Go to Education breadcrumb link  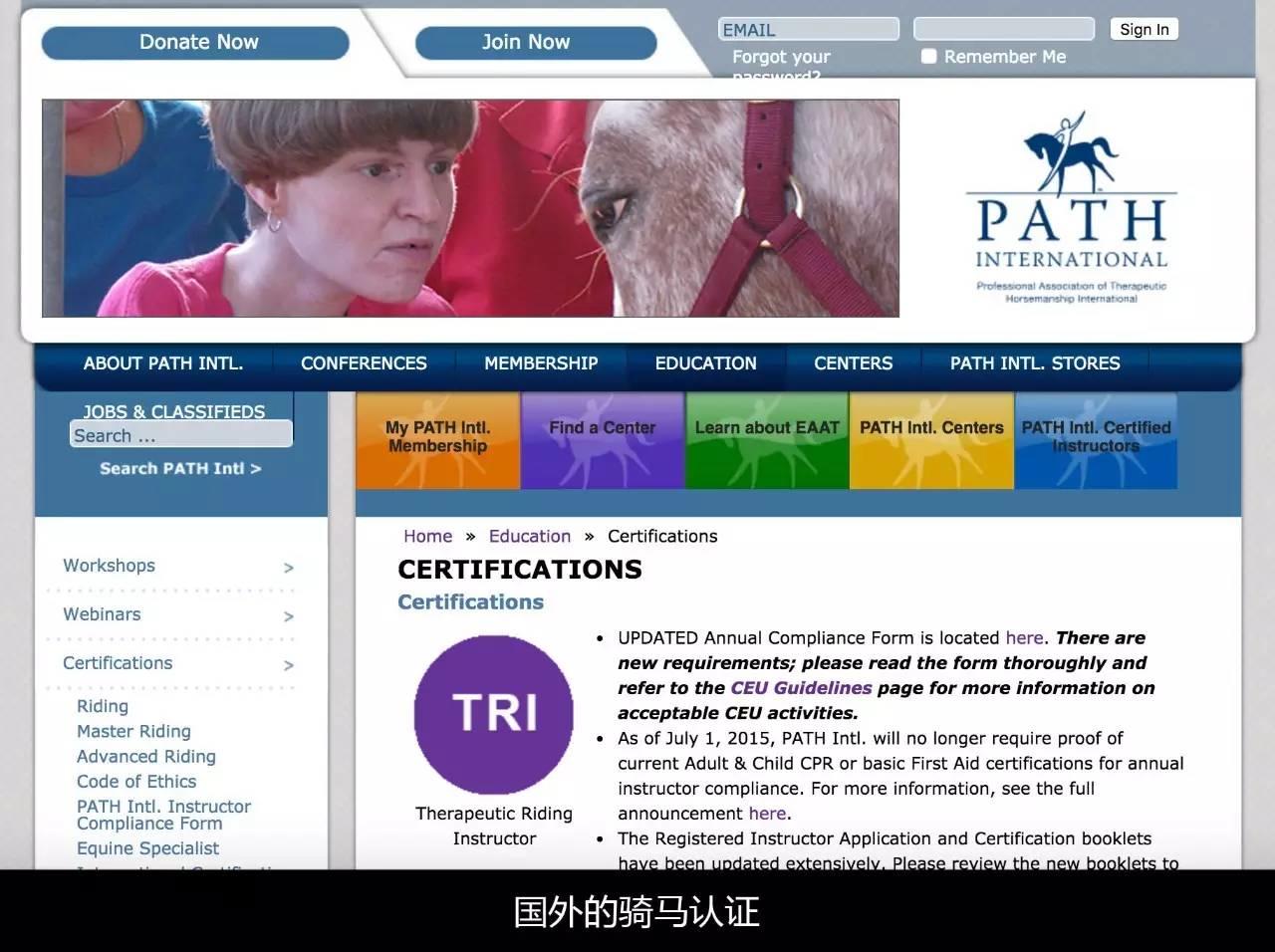click(530, 536)
